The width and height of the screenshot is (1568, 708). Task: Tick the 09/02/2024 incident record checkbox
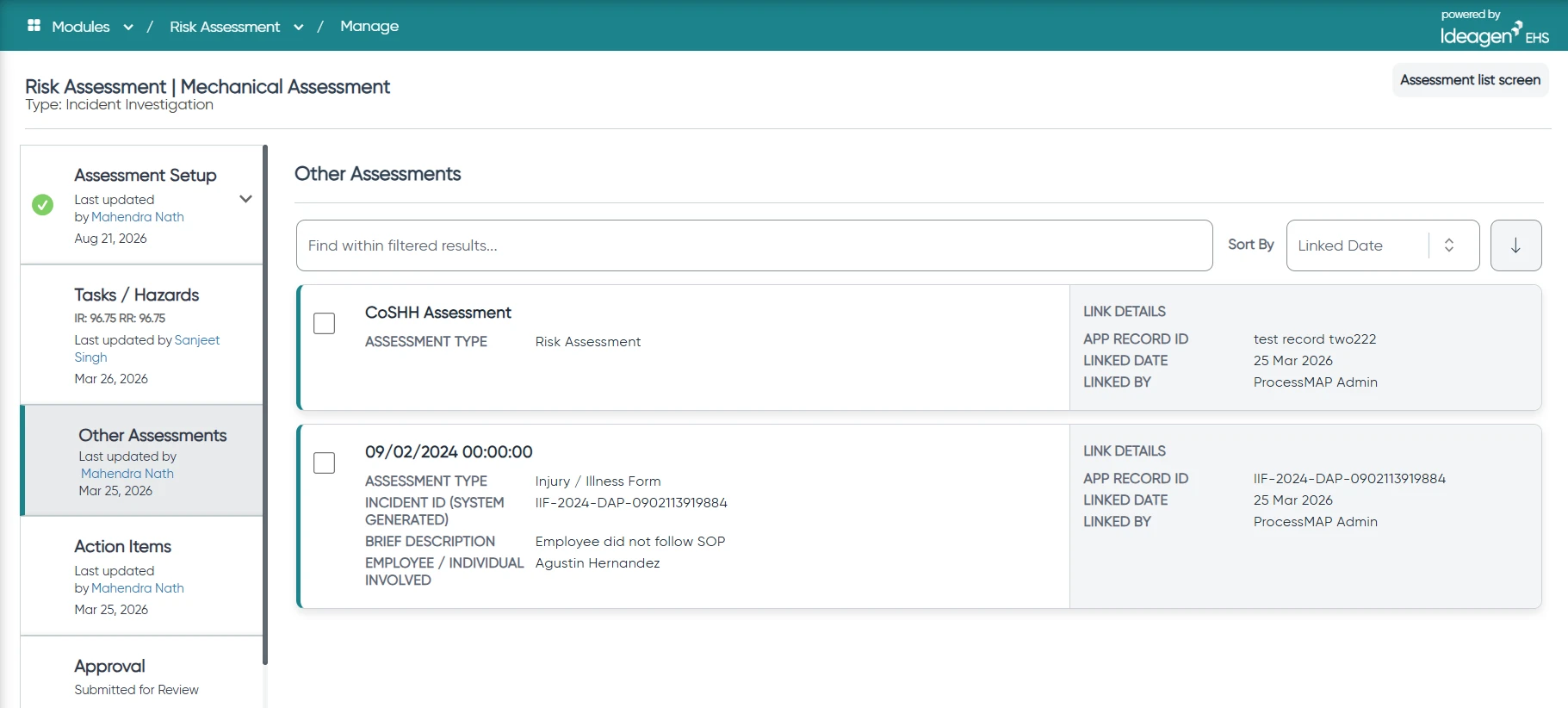(324, 463)
